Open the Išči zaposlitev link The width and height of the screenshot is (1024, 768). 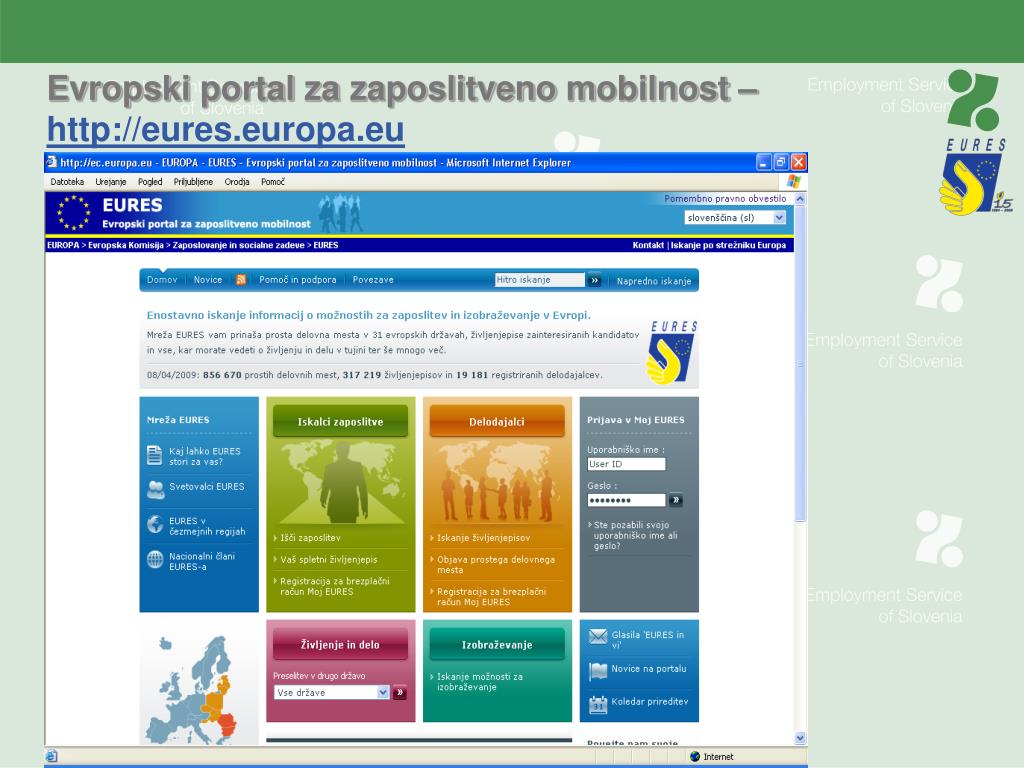(x=310, y=538)
